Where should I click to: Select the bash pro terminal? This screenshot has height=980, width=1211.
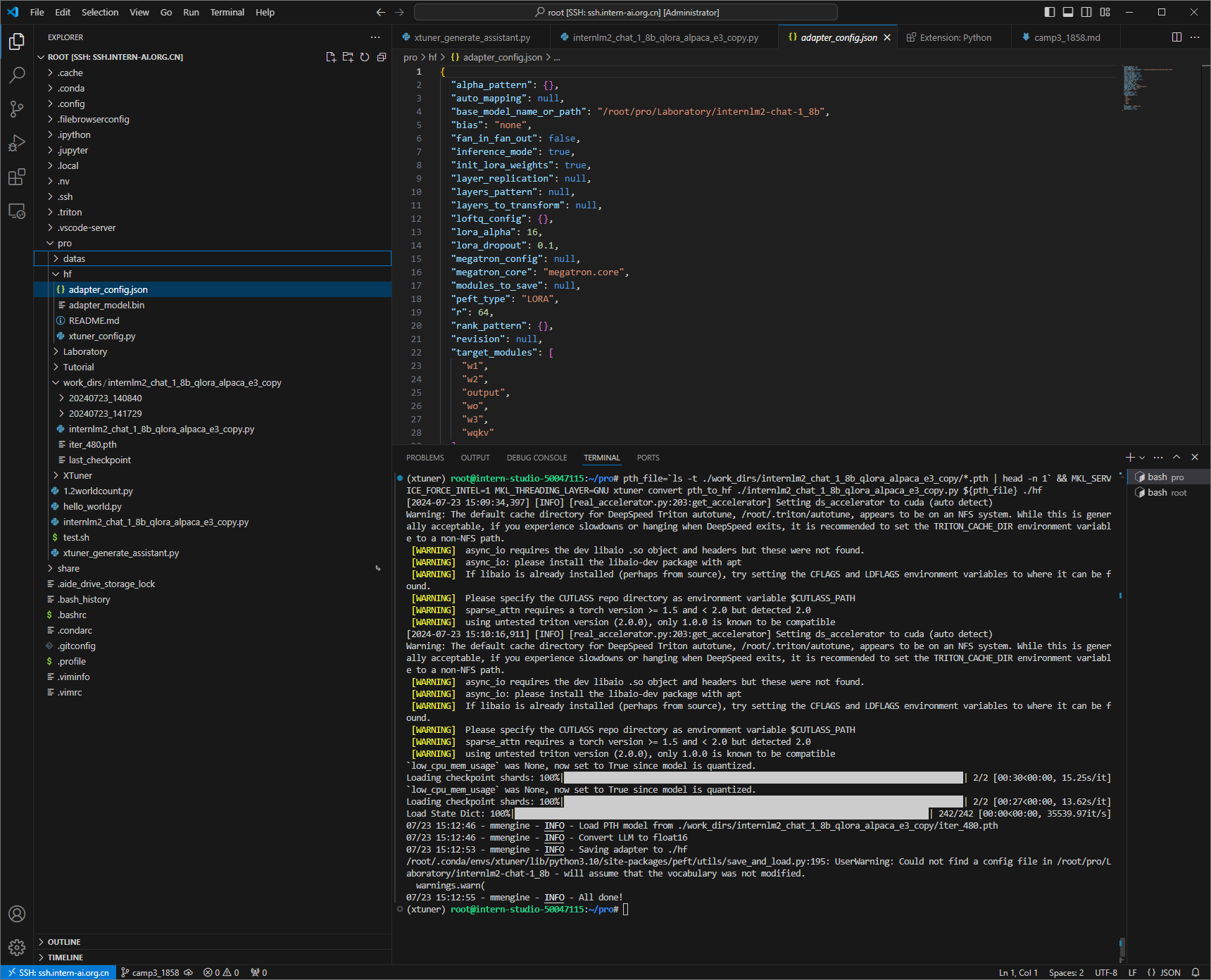click(1169, 477)
